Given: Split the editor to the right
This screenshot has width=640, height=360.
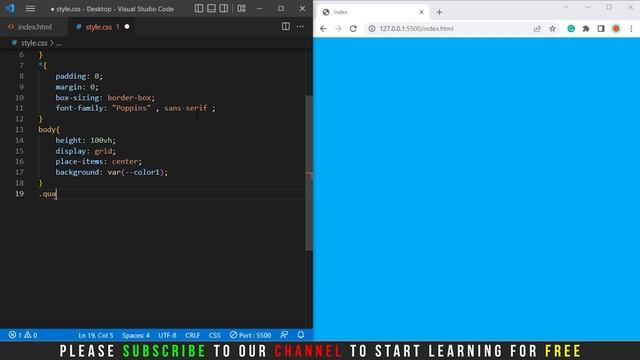Looking at the screenshot, I should (x=286, y=27).
